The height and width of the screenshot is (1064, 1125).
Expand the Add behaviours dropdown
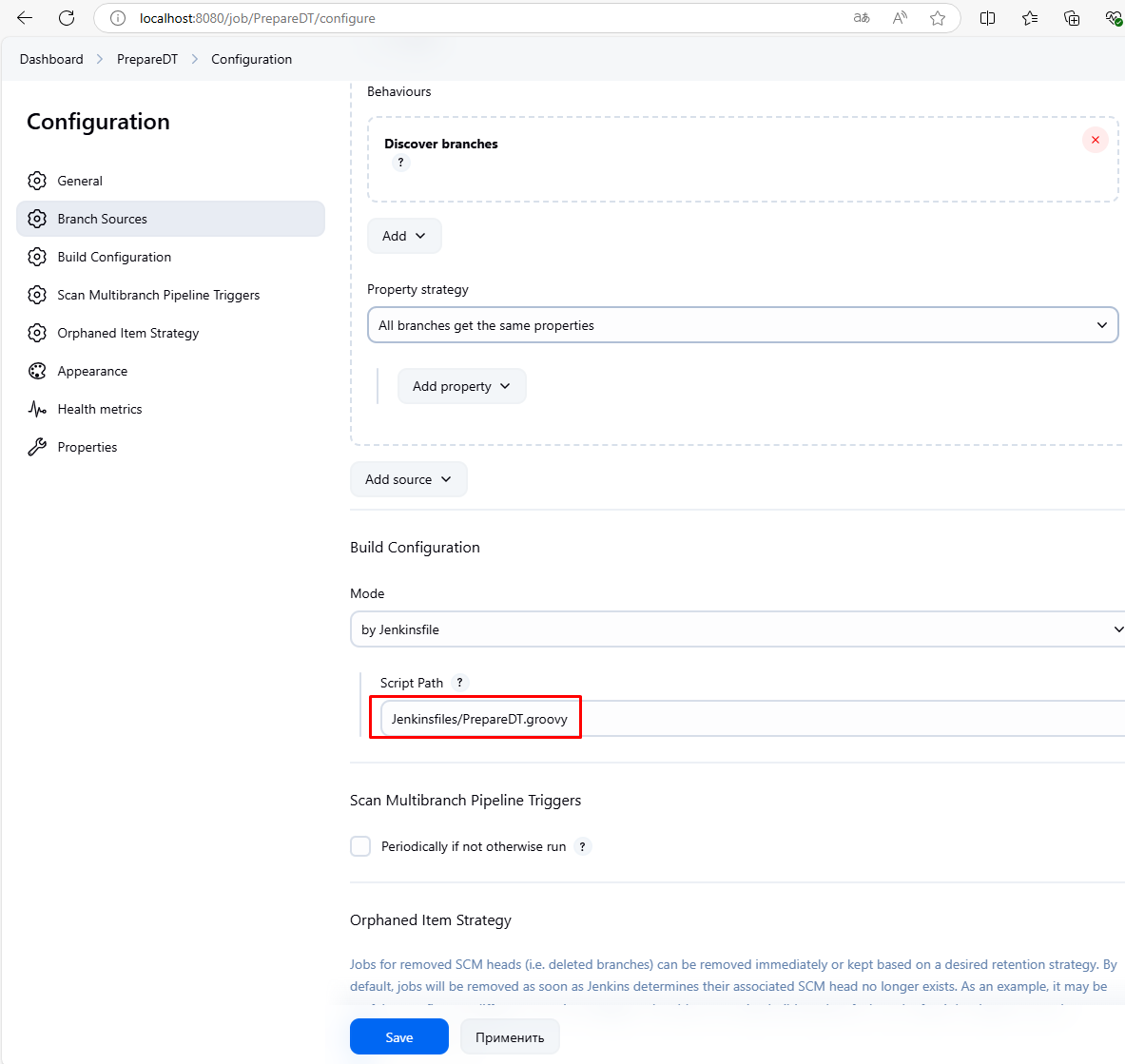point(404,236)
